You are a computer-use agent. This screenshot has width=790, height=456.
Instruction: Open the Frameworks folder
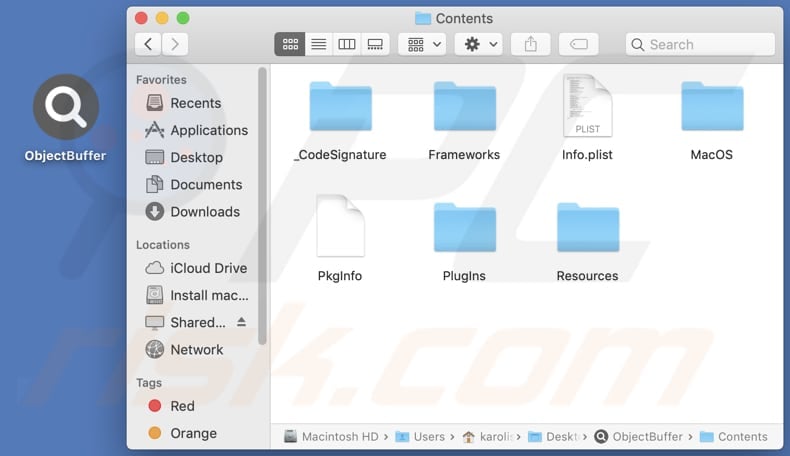click(x=464, y=108)
